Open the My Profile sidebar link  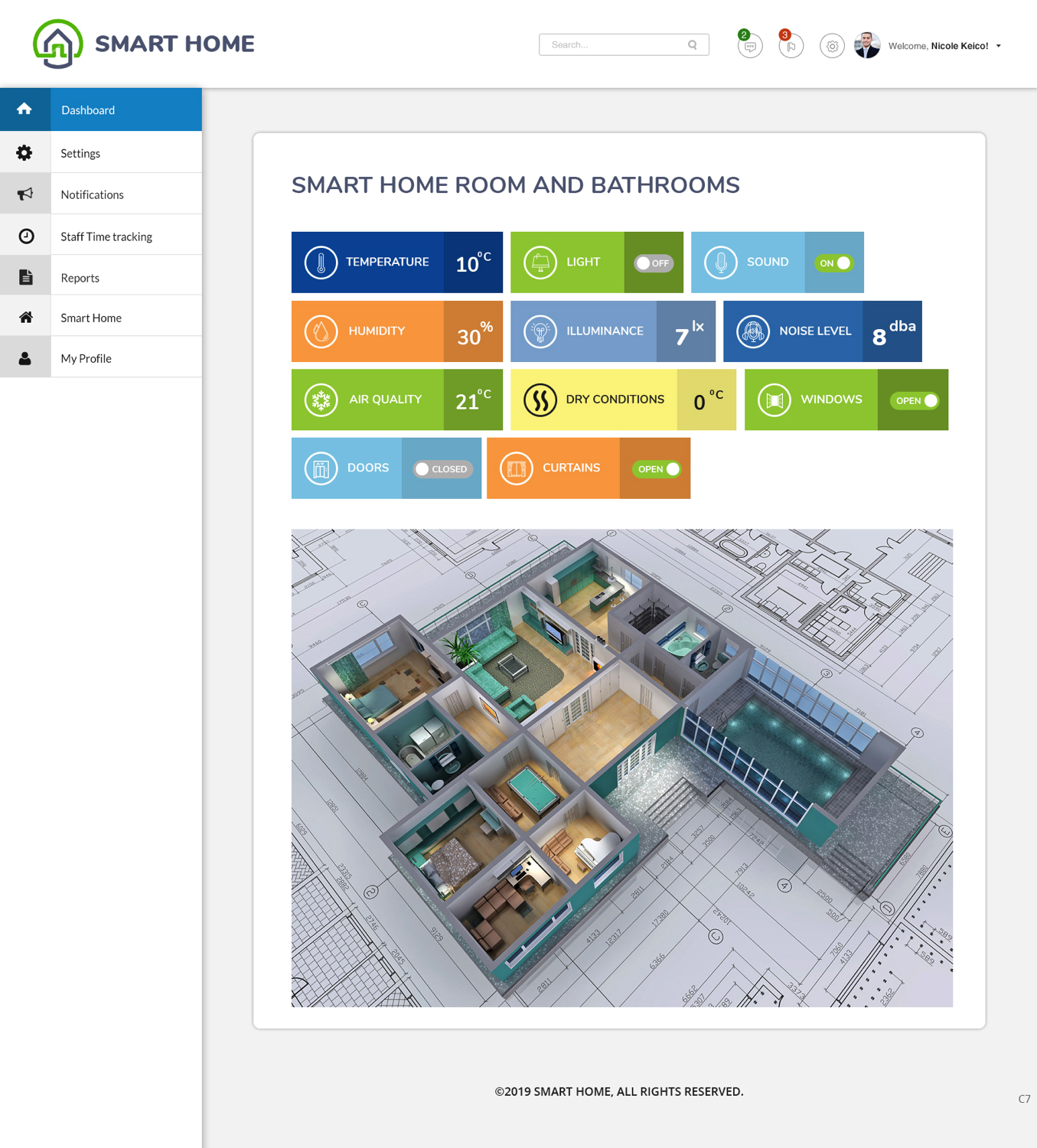click(x=86, y=358)
